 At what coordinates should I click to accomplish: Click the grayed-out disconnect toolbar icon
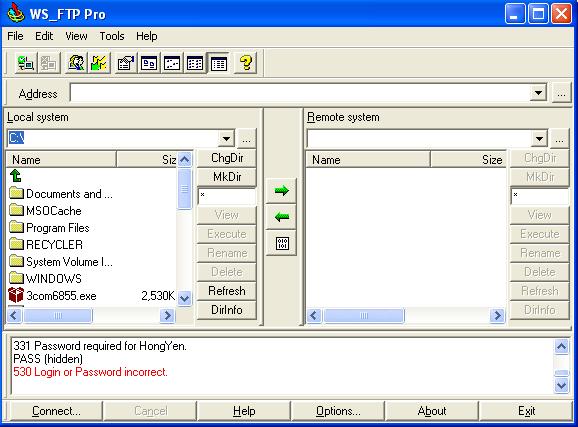pyautogui.click(x=48, y=63)
